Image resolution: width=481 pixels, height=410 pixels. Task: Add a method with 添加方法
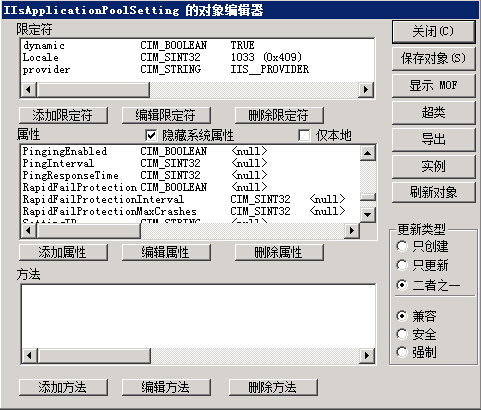[x=63, y=387]
